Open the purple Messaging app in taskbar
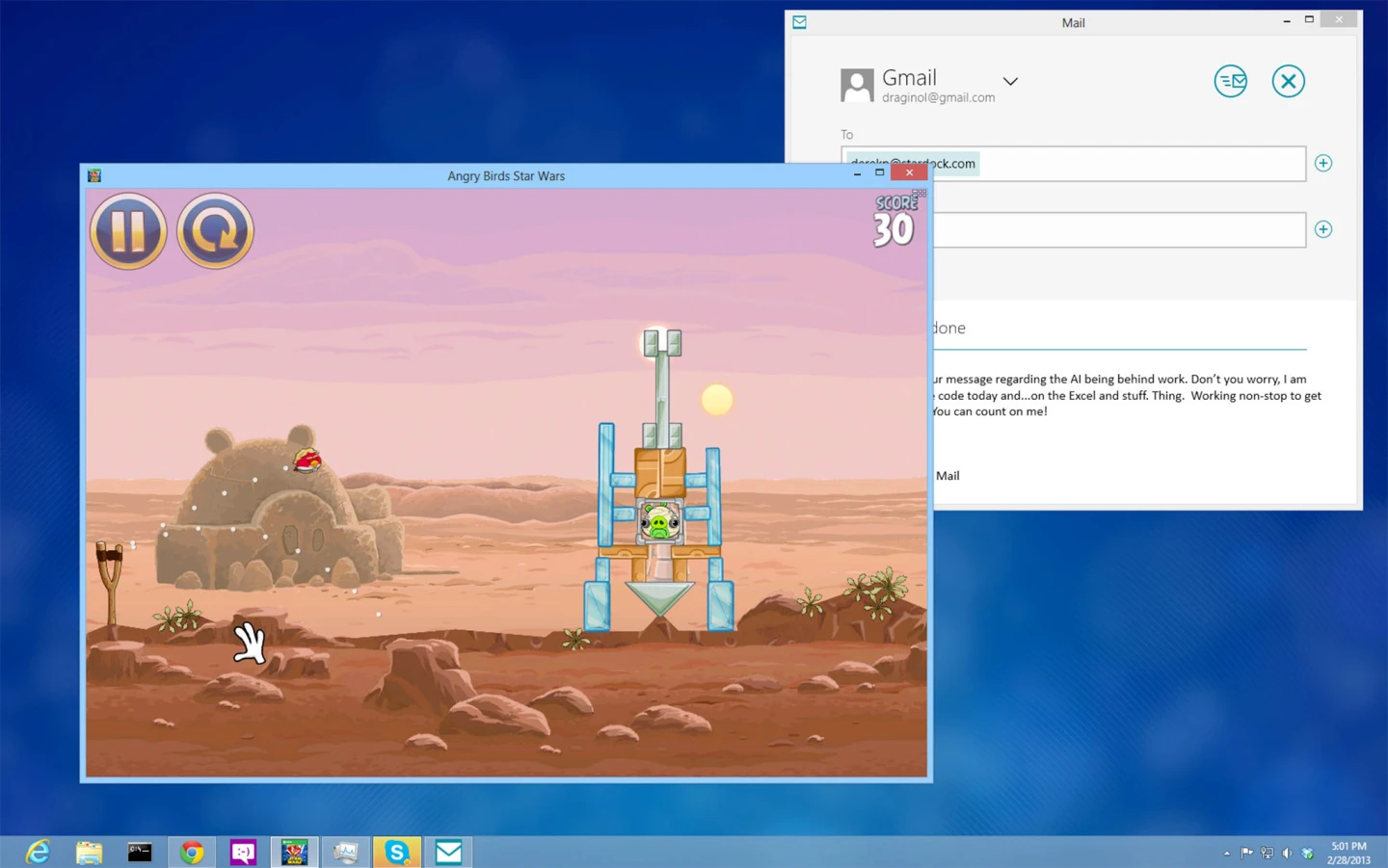 coord(243,852)
